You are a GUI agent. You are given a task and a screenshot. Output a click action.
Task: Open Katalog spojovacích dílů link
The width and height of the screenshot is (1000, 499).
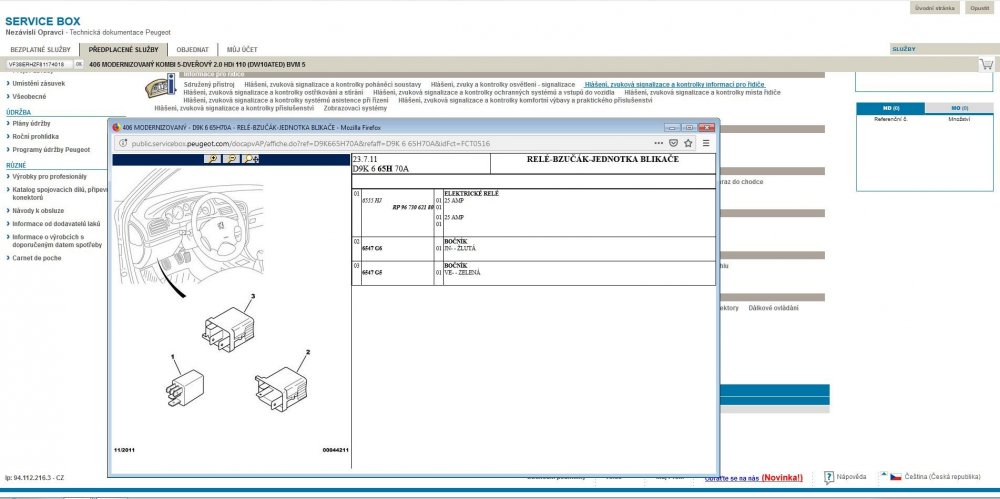click(x=60, y=193)
